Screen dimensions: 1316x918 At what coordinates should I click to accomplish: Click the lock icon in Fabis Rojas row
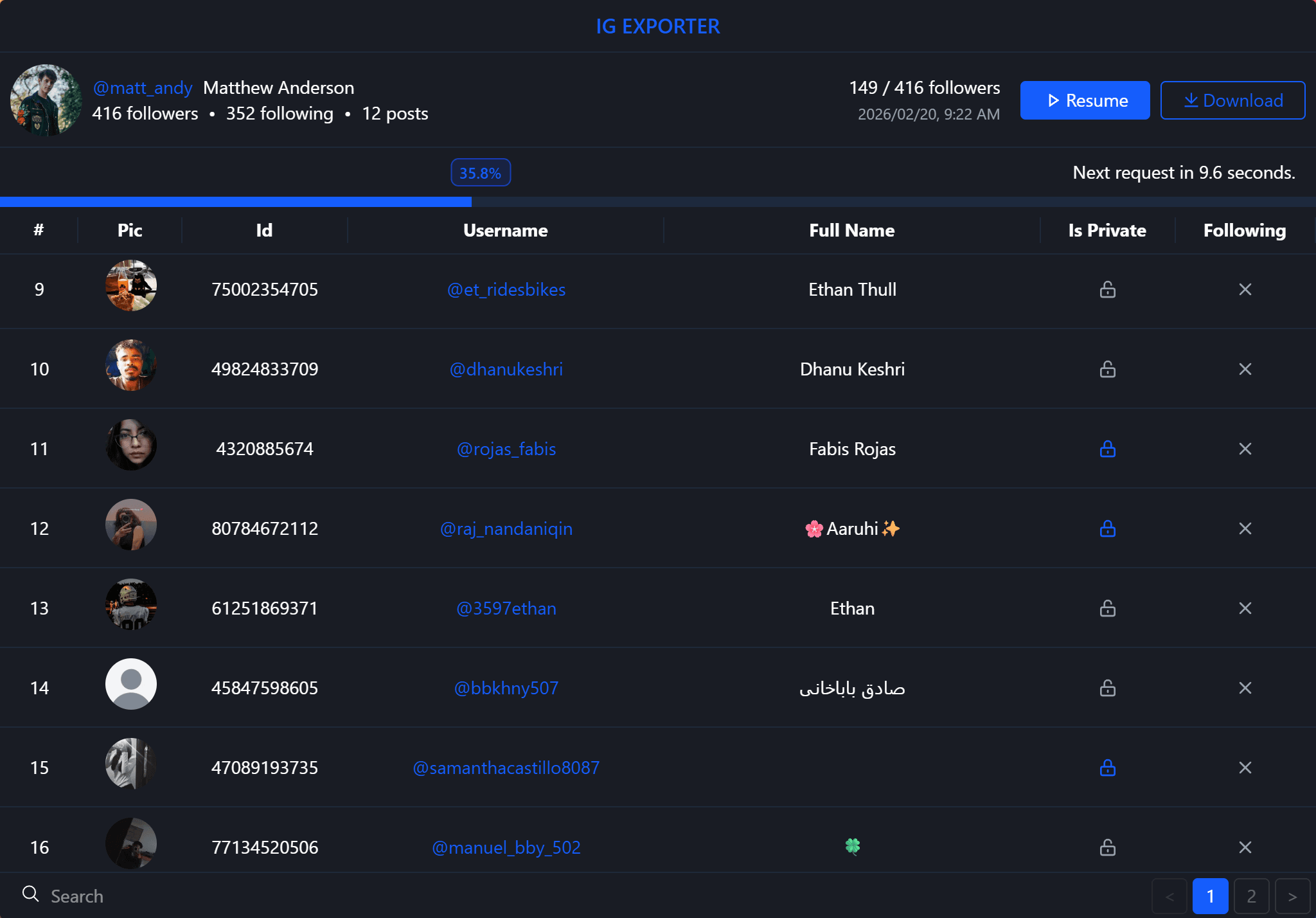(x=1107, y=449)
